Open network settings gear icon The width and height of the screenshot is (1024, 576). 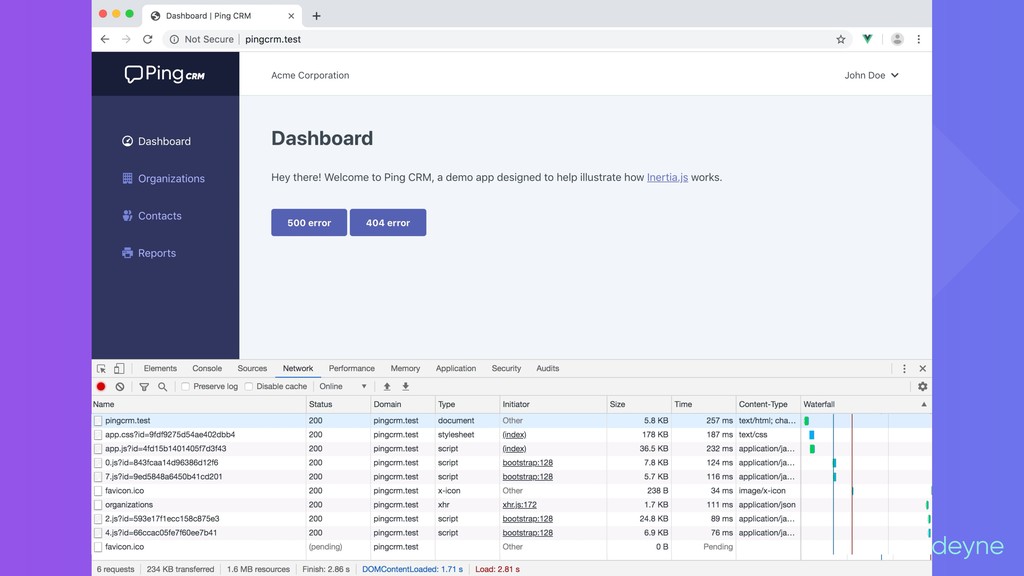922,387
